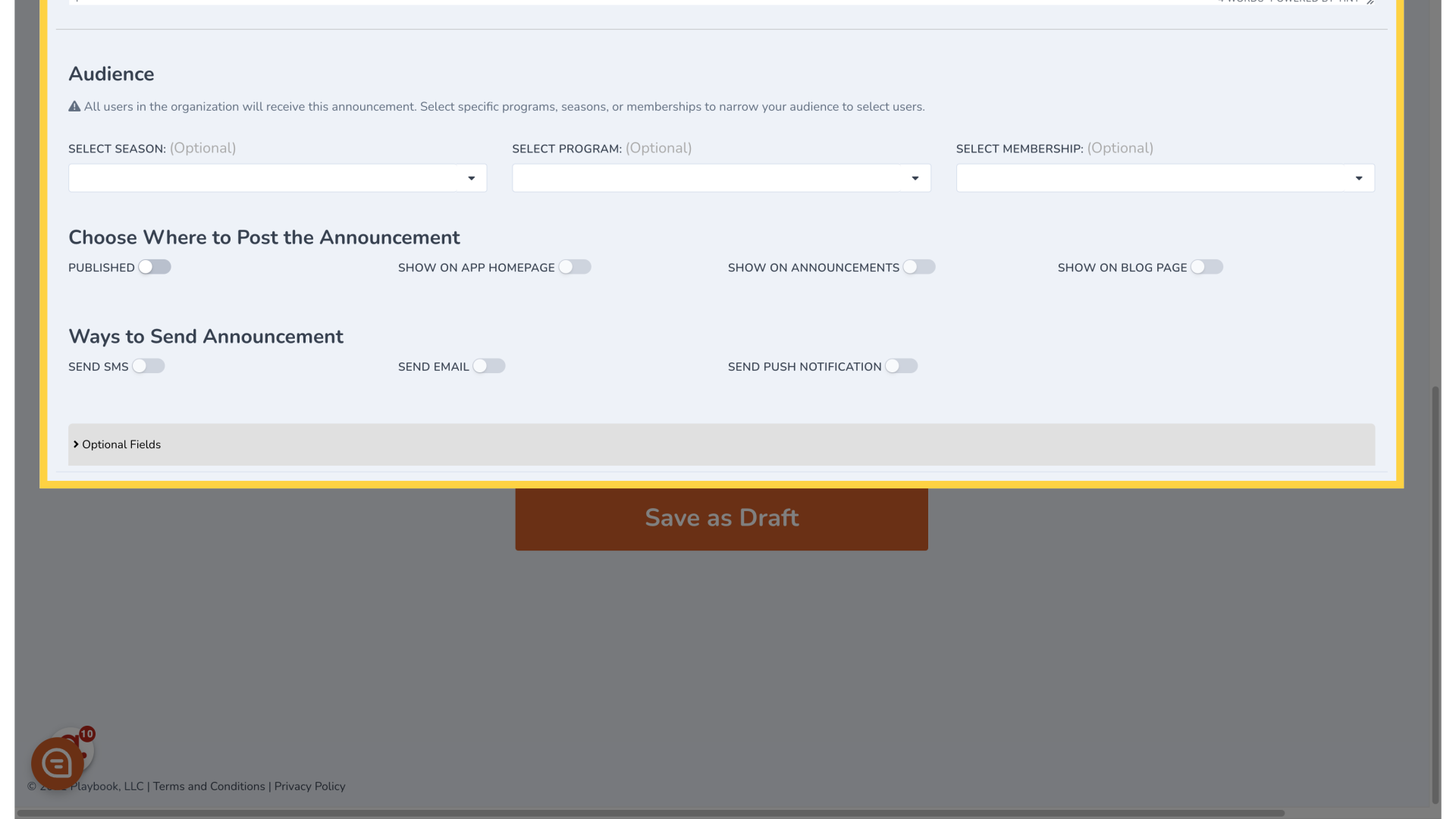
Task: Toggle SEND PUSH NOTIFICATION on
Action: (901, 366)
